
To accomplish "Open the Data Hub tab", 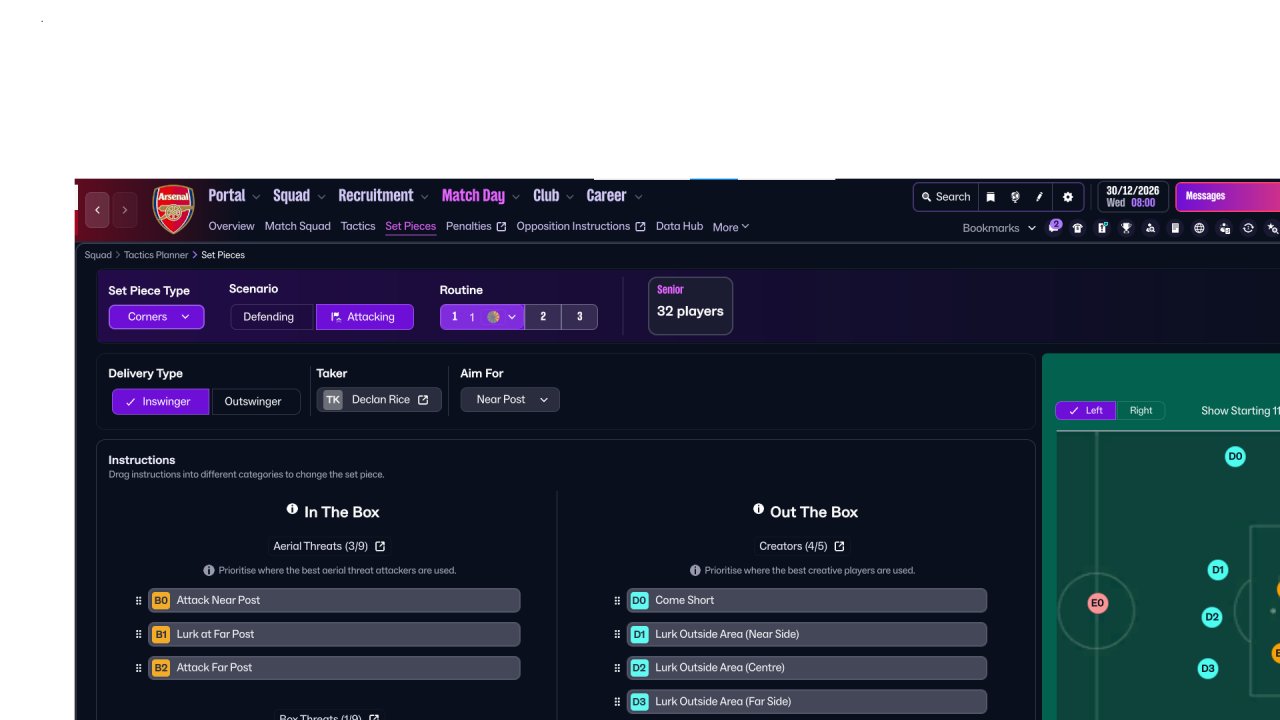I will coord(680,226).
